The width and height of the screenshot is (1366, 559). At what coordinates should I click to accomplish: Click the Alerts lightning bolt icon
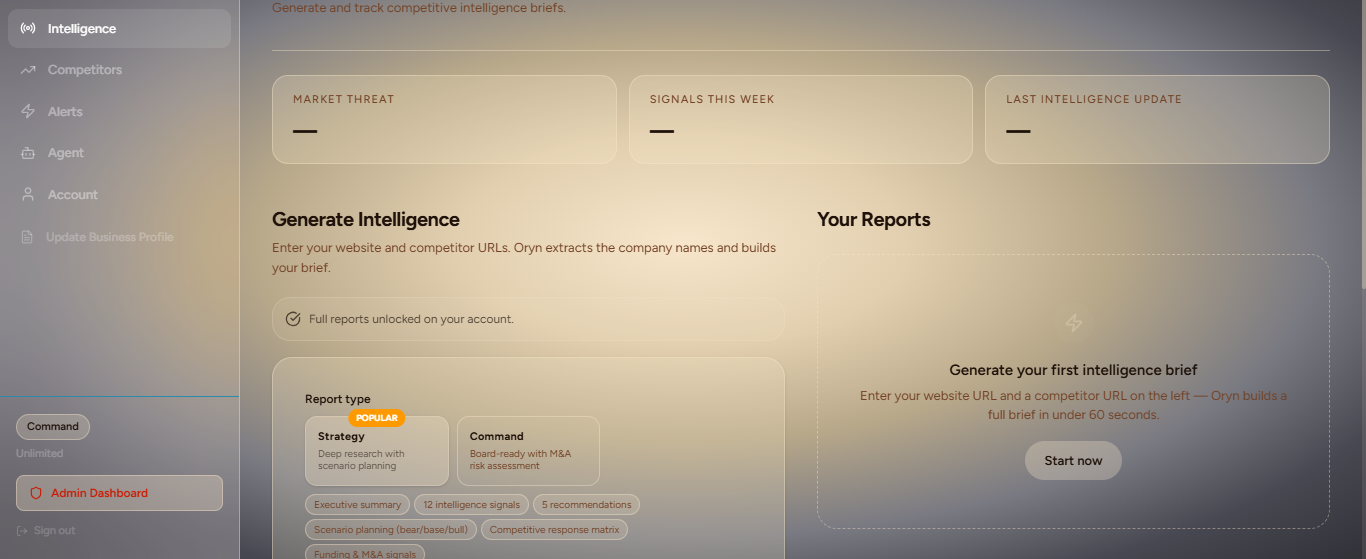pos(28,112)
